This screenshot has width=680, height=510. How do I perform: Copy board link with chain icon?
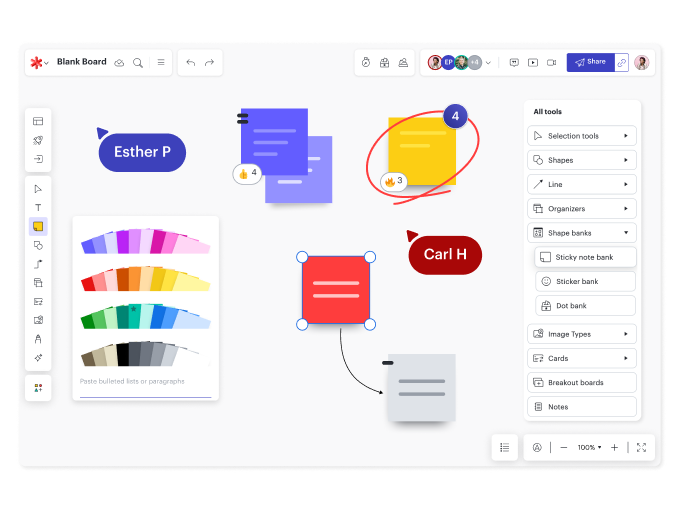621,62
